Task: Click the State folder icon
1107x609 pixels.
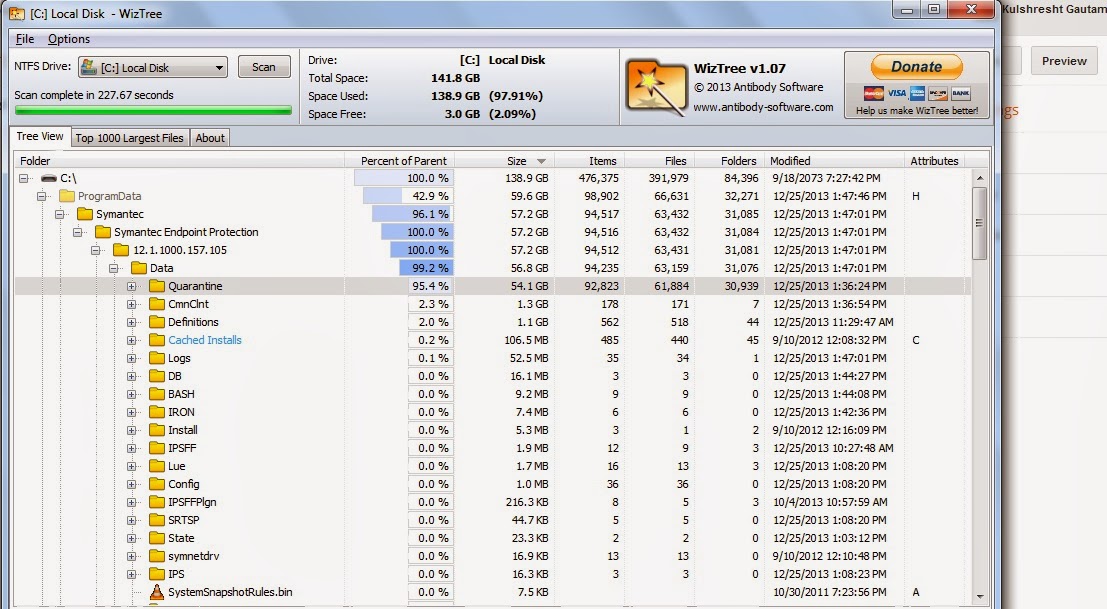Action: click(x=157, y=538)
